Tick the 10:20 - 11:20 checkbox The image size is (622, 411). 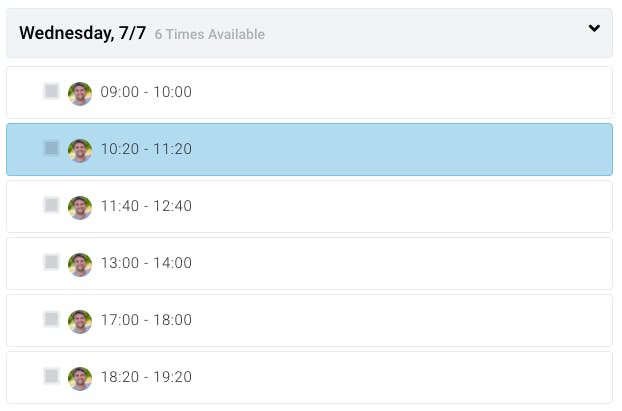(x=51, y=148)
